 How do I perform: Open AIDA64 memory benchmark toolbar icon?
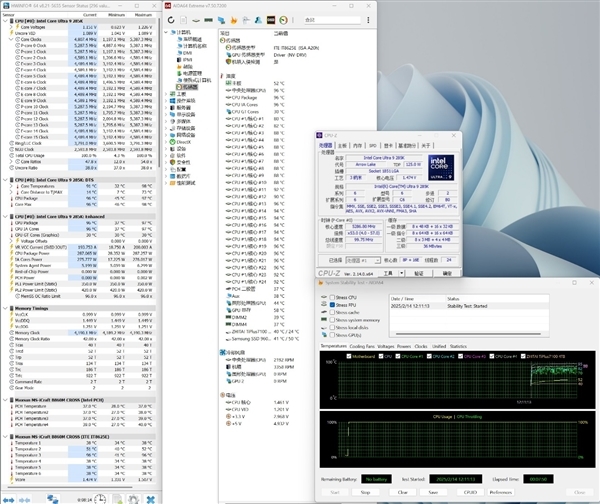[x=209, y=20]
